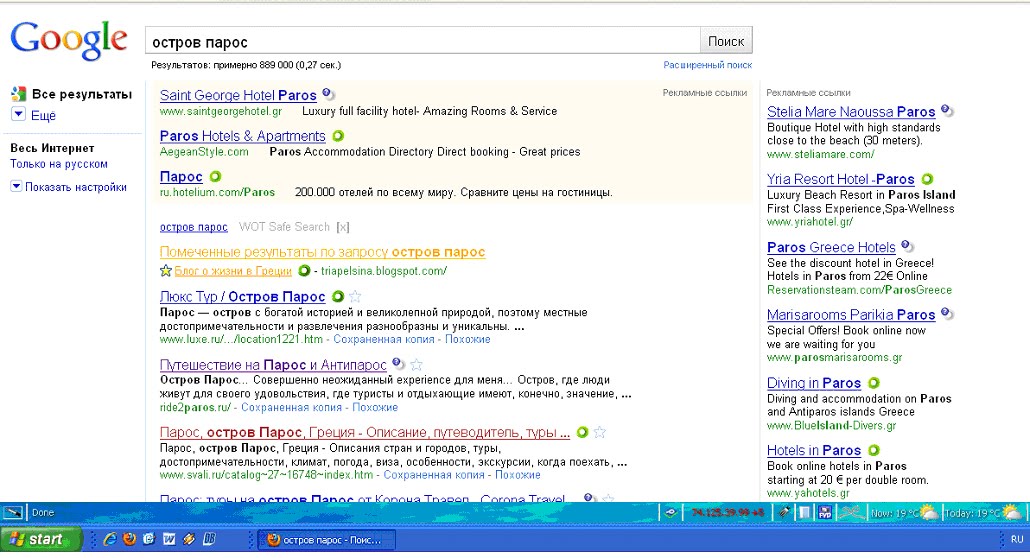Screen dimensions: 1030x558
Task: Launch Word from the quick launch bar
Action: coord(169,539)
